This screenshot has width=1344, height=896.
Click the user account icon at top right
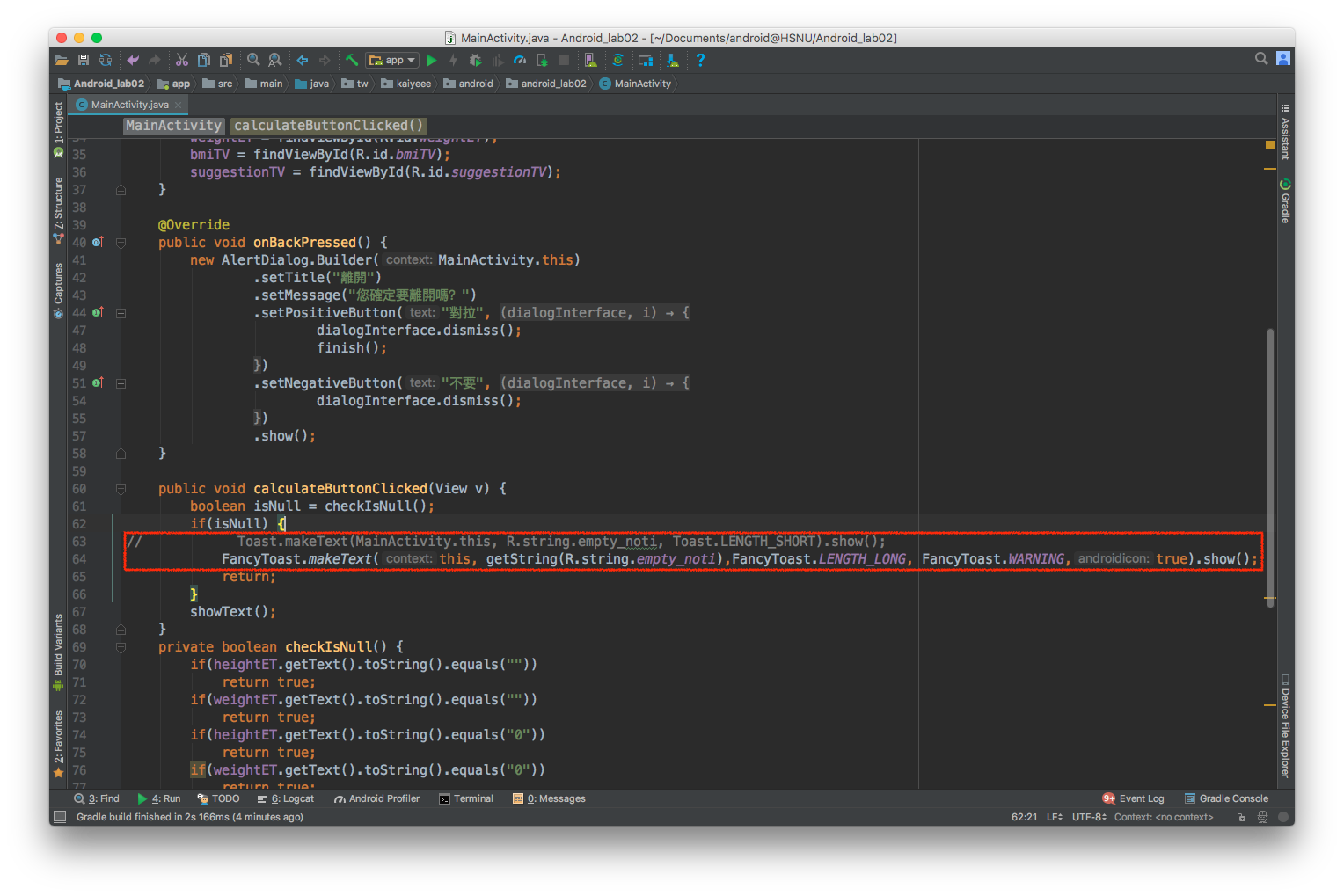pyautogui.click(x=1283, y=59)
